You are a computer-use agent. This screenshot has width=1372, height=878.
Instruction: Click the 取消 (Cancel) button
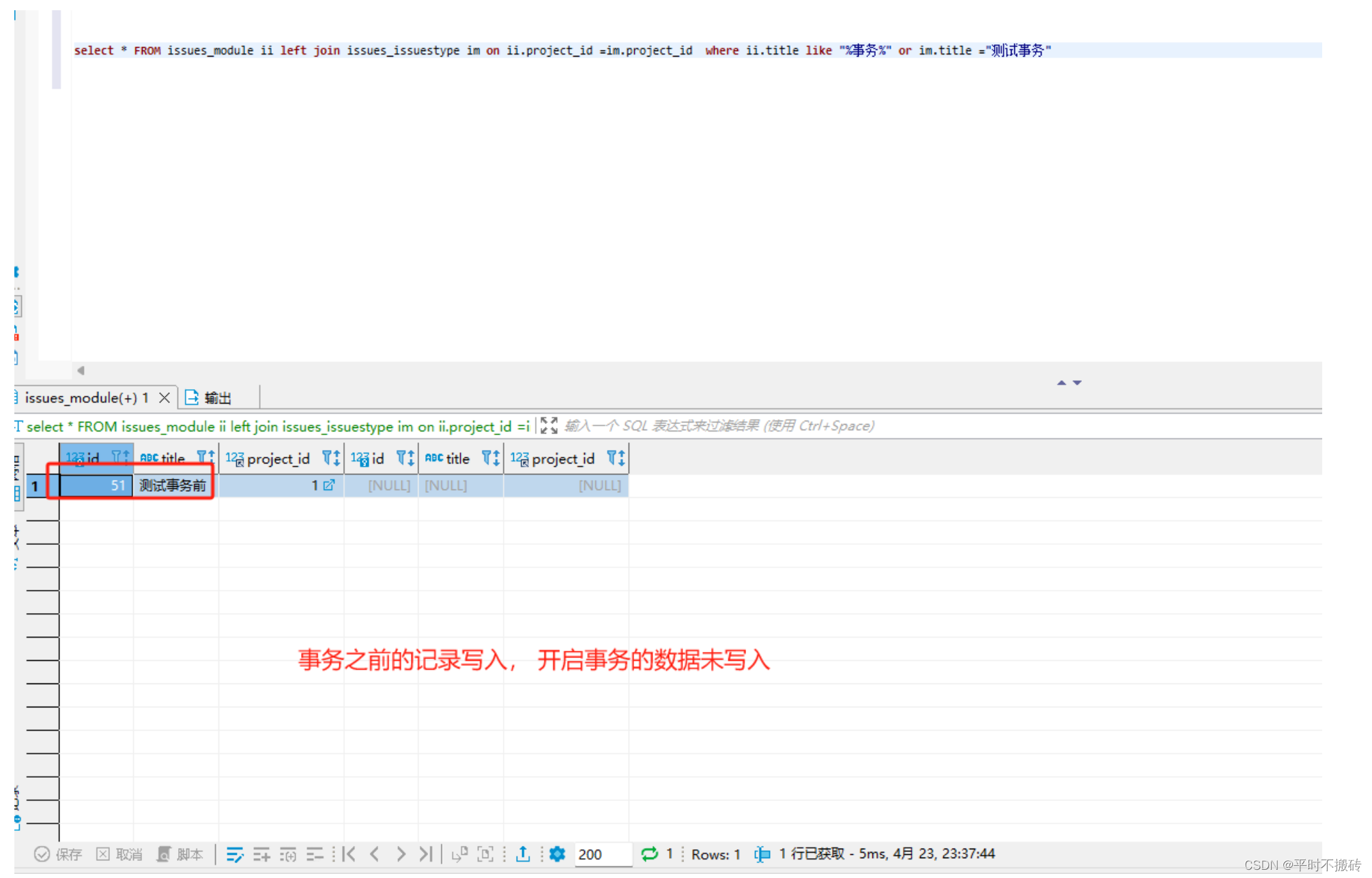tap(119, 854)
